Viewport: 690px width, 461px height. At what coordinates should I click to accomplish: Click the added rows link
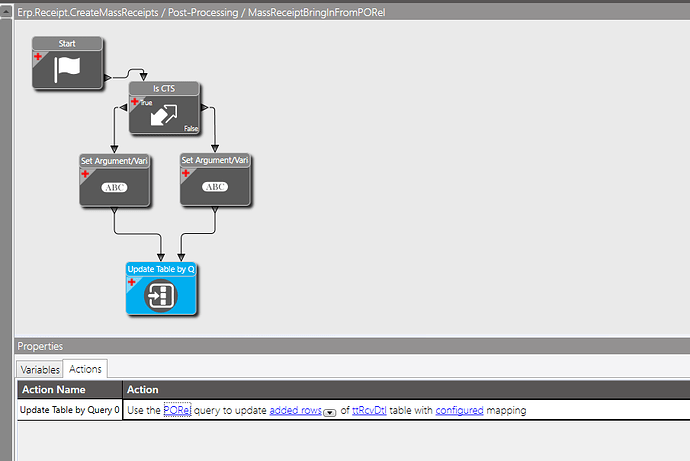(x=295, y=410)
